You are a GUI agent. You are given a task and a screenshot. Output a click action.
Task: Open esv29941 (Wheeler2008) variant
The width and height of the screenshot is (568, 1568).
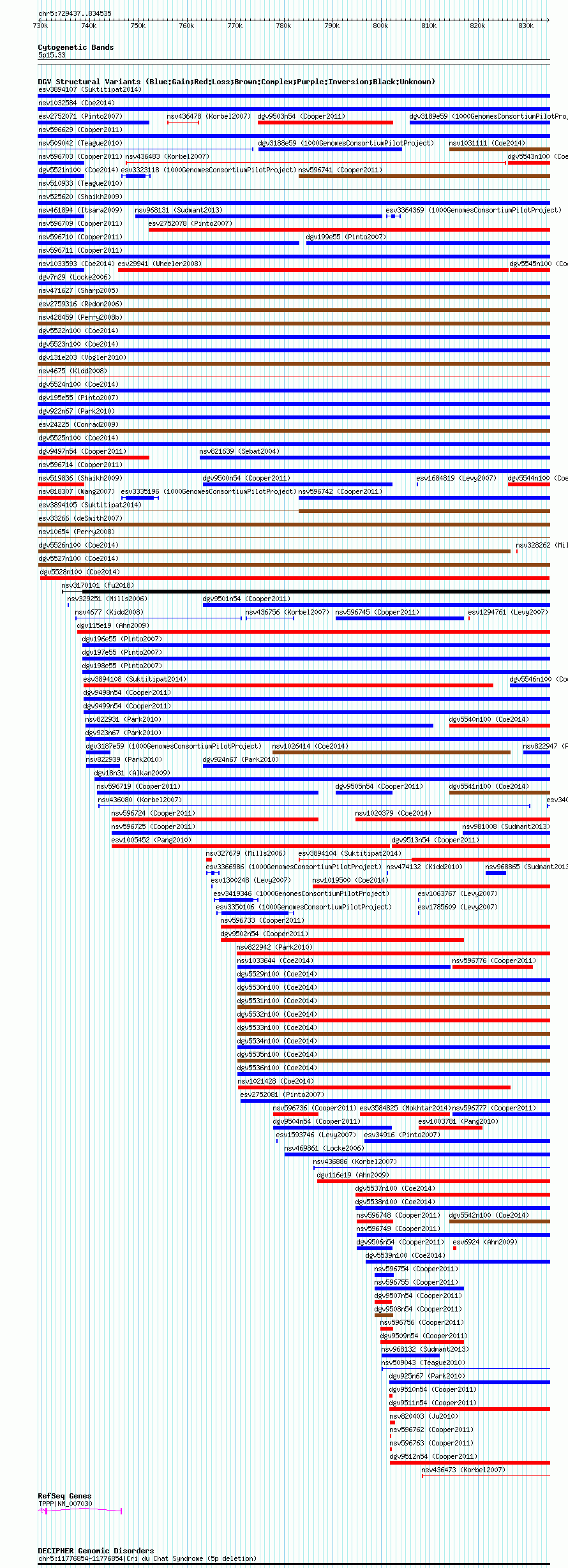pyautogui.click(x=160, y=264)
